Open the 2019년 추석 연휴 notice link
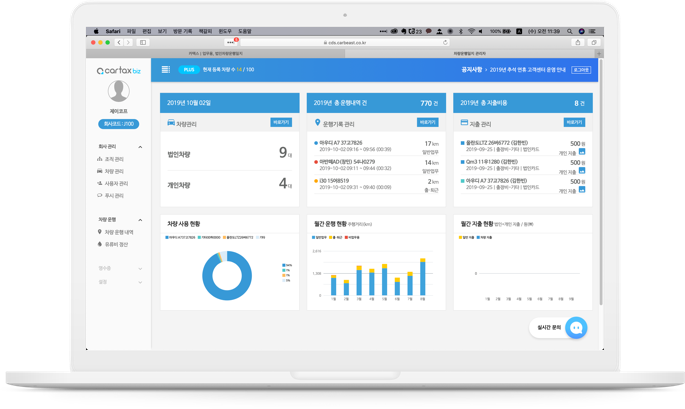The image size is (685, 409). [x=527, y=70]
